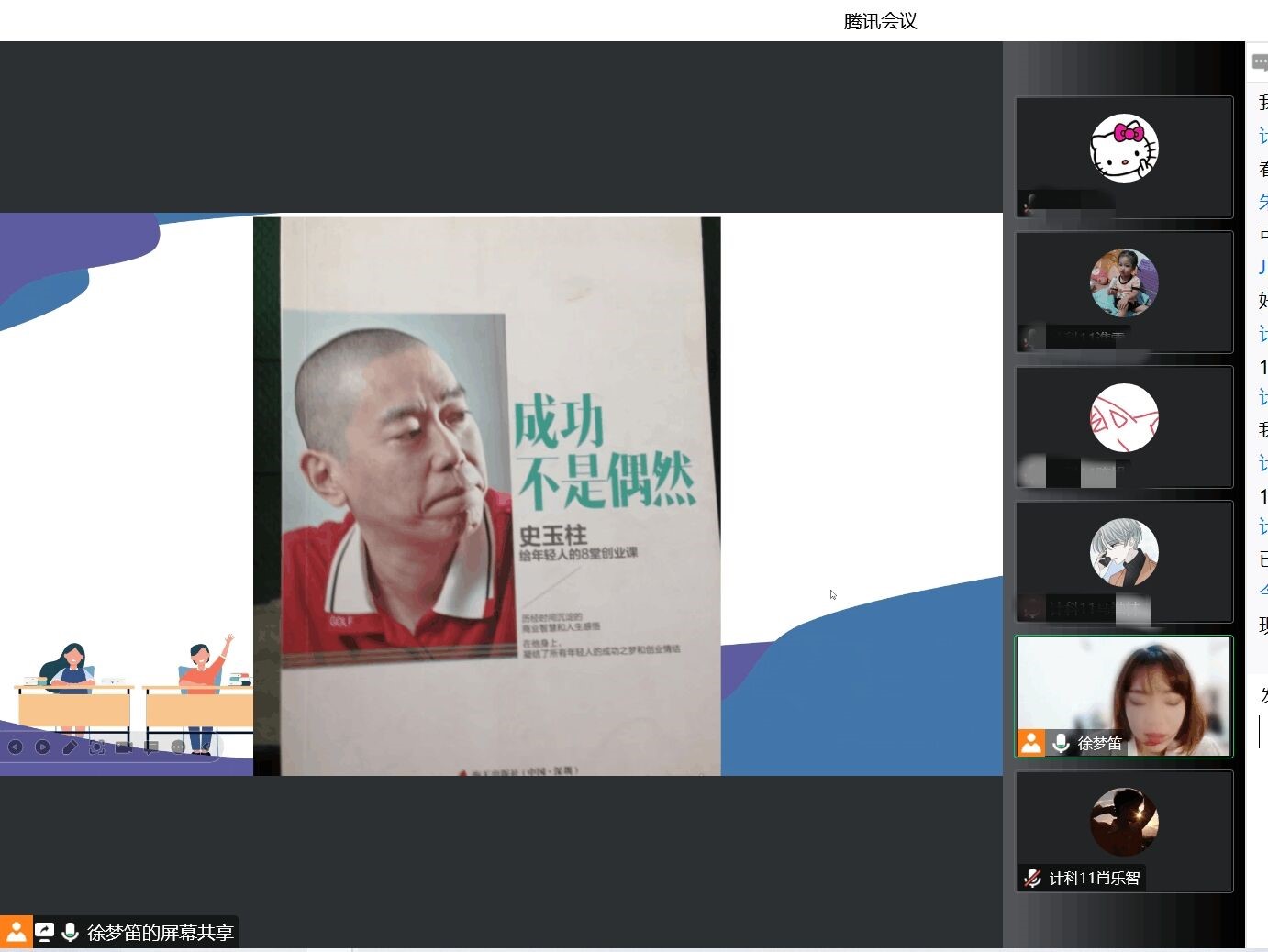
Task: Select the pen annotation tool in slideshow toolbar
Action: click(x=70, y=747)
